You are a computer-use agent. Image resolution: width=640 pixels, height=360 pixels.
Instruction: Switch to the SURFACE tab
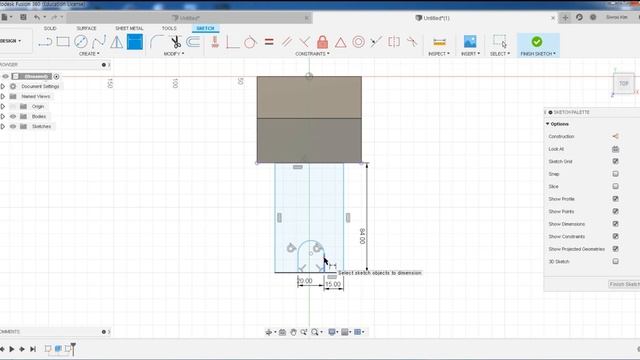tap(87, 28)
